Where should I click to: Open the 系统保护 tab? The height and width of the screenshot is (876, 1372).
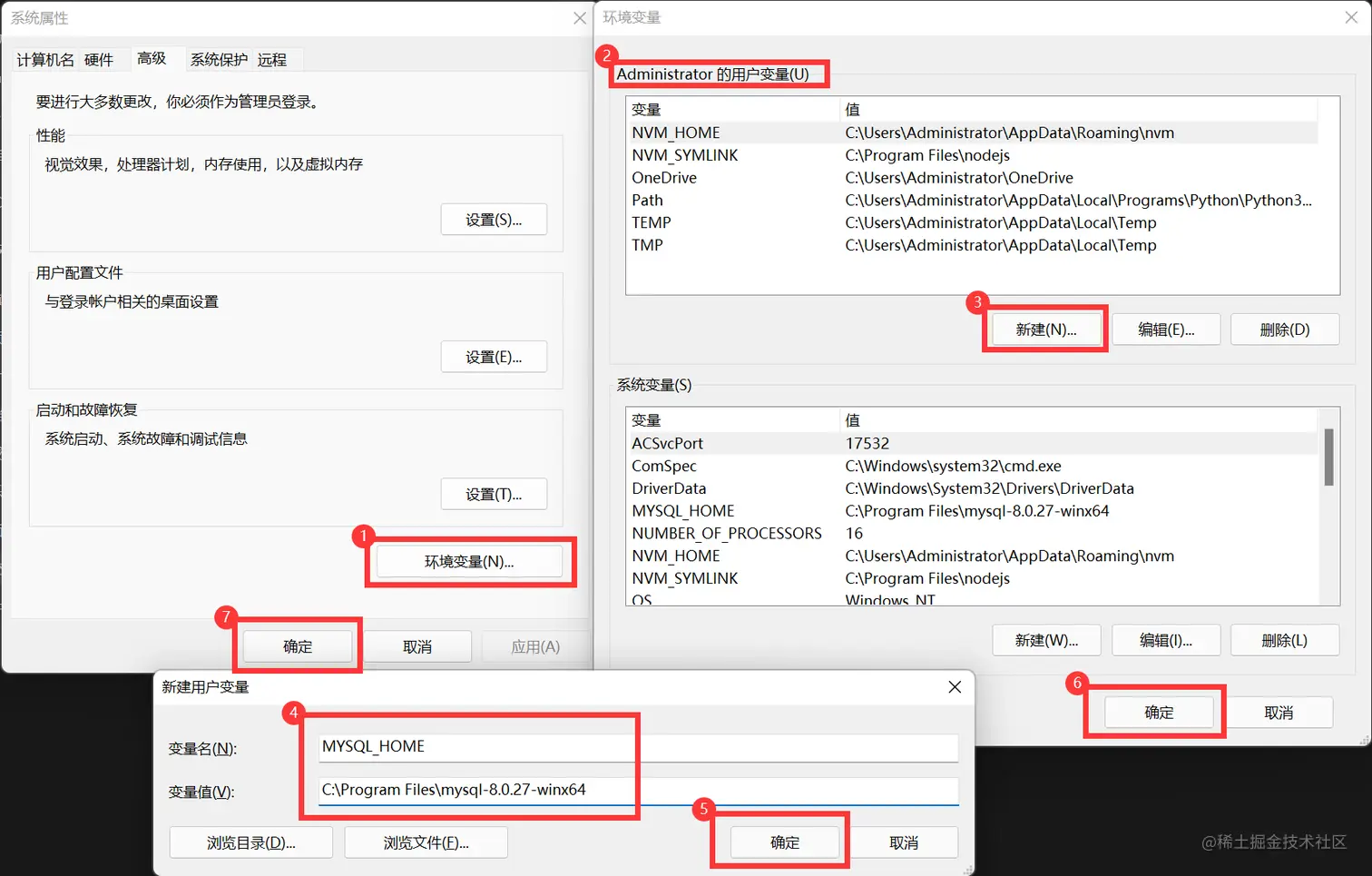[x=219, y=60]
